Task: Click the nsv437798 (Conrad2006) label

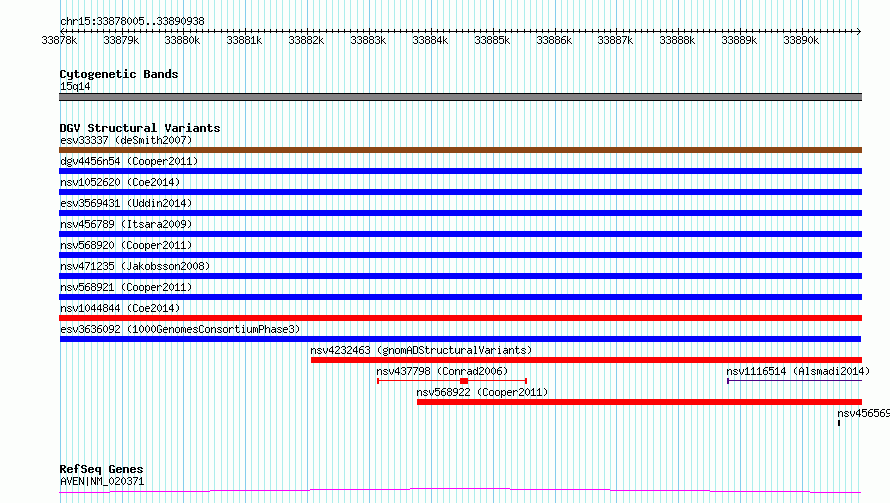Action: [442, 371]
